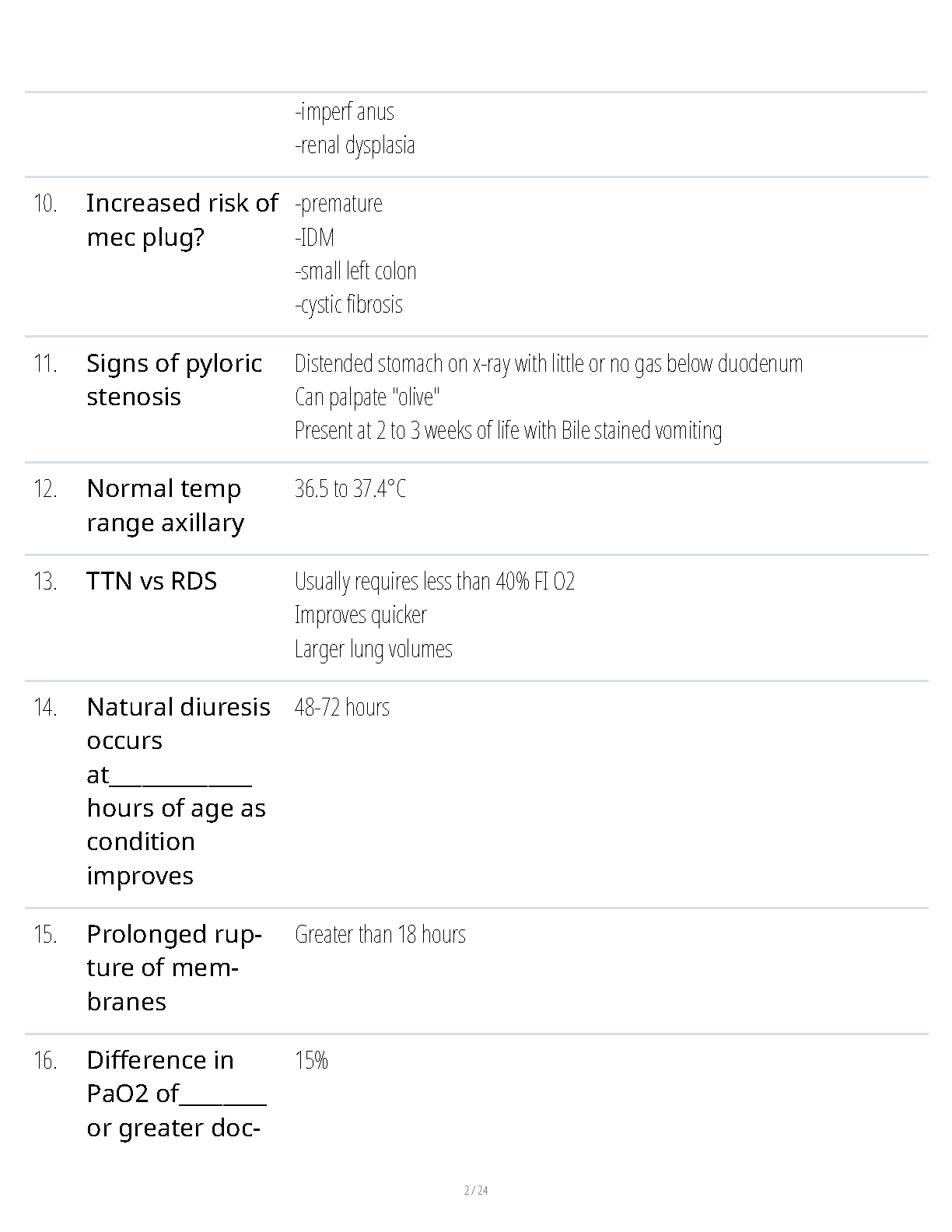952x1232 pixels.
Task: Click the page indicator '2 / 24'
Action: tap(476, 1190)
